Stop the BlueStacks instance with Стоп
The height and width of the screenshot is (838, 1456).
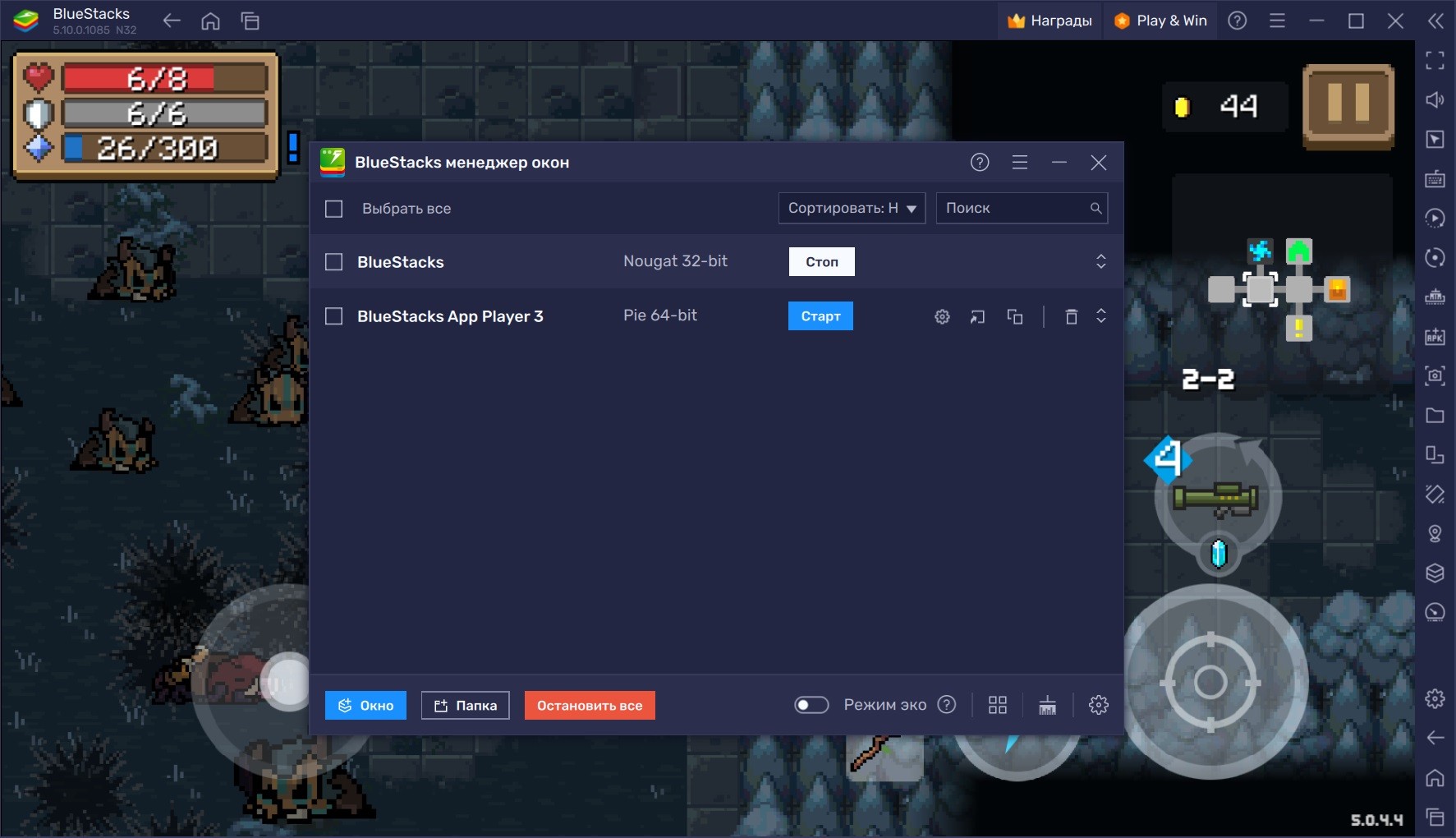(x=821, y=262)
